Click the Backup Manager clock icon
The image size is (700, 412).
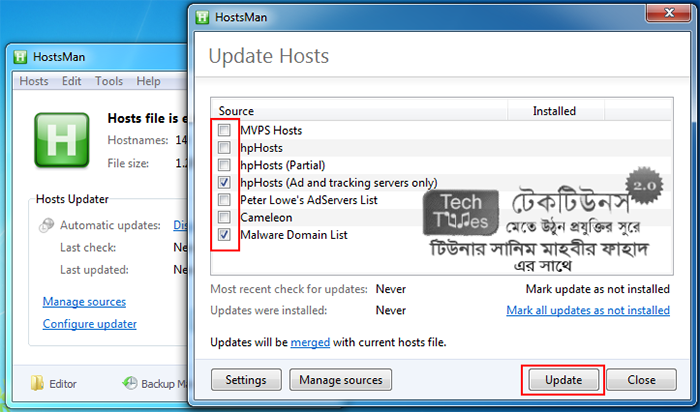pyautogui.click(x=130, y=383)
